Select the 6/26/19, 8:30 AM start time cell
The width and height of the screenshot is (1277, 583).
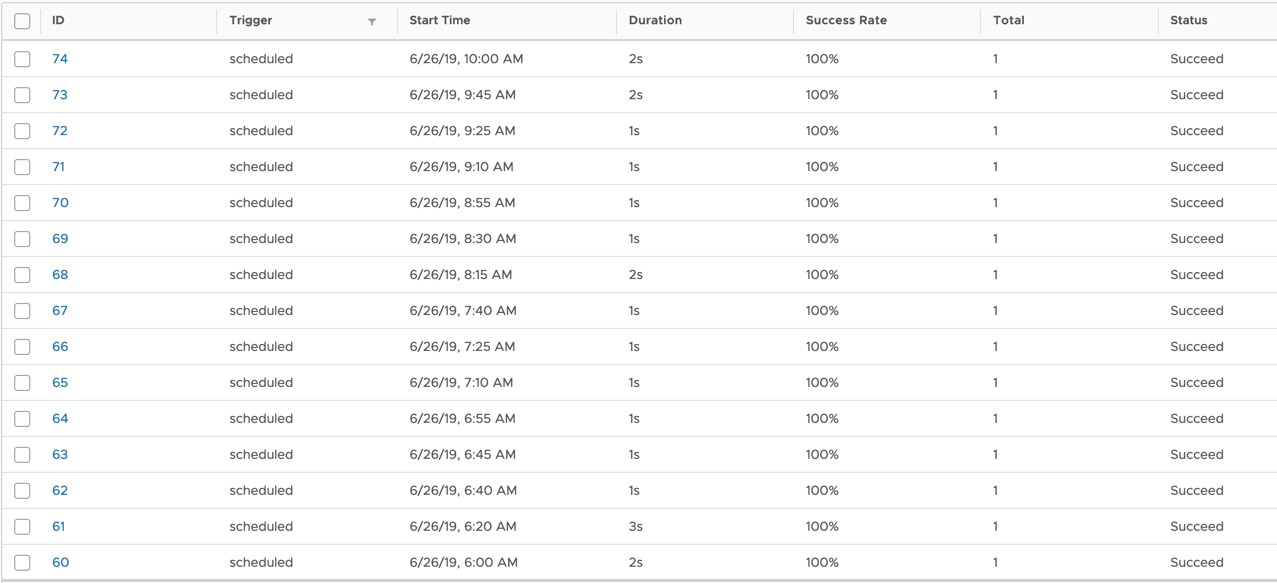pyautogui.click(x=463, y=239)
